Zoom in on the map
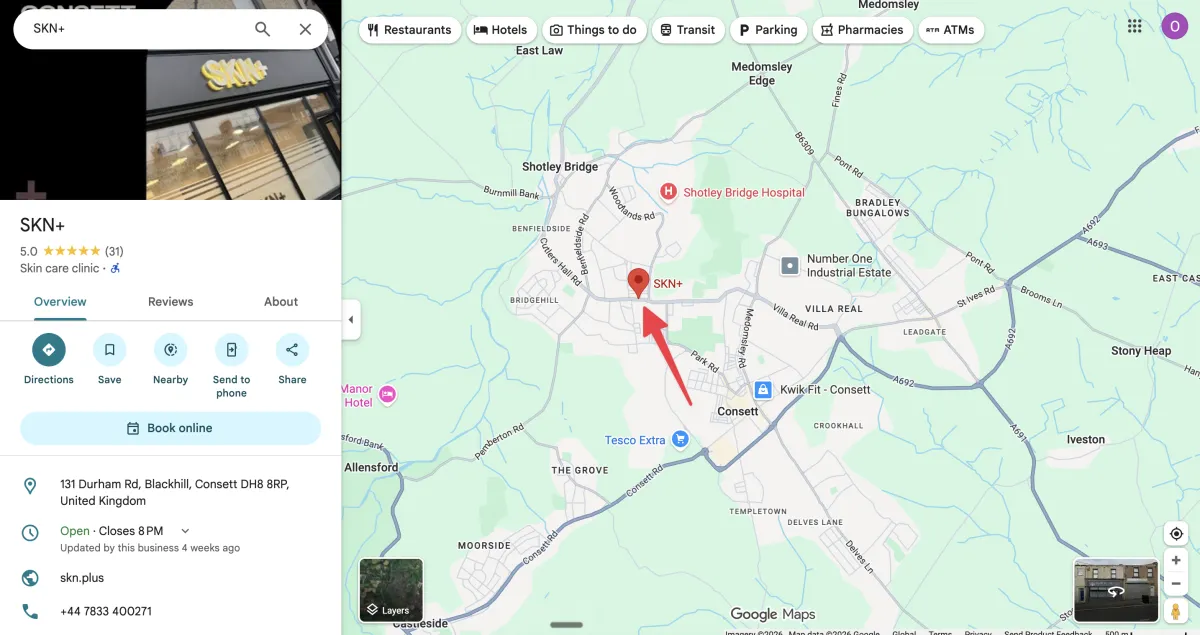The width and height of the screenshot is (1200, 635). [x=1176, y=560]
